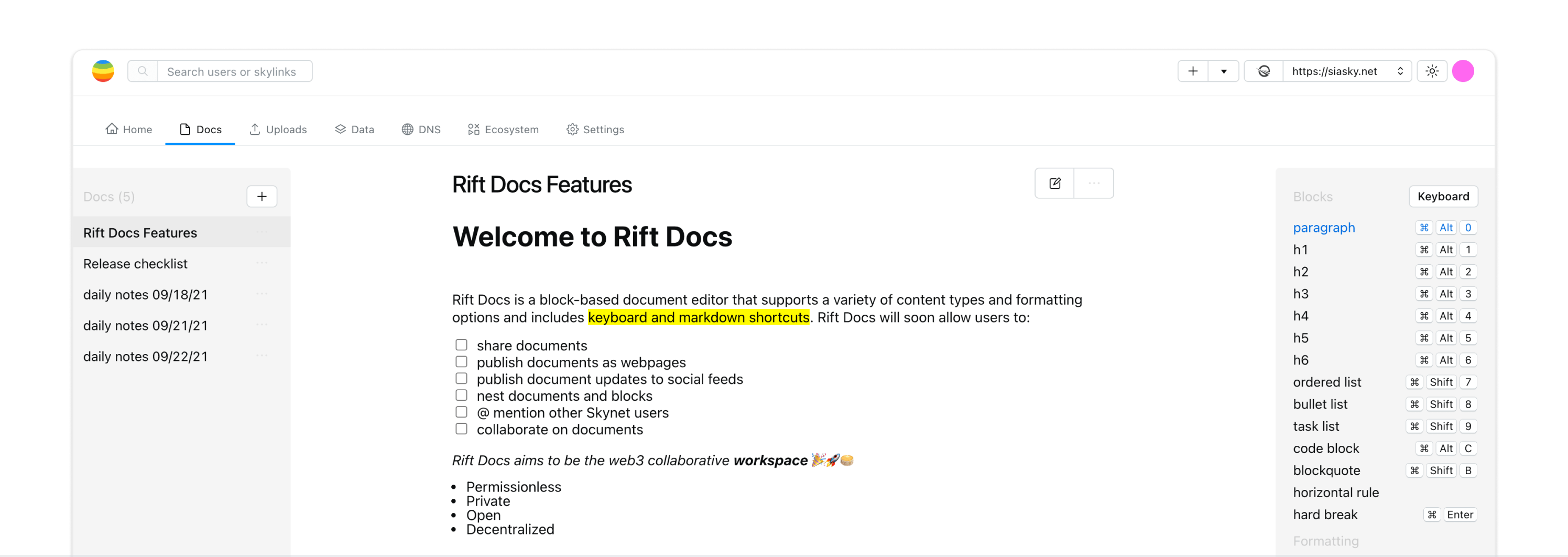1568x557 pixels.
Task: Check @ mention other Skynet users checkbox
Action: click(461, 412)
